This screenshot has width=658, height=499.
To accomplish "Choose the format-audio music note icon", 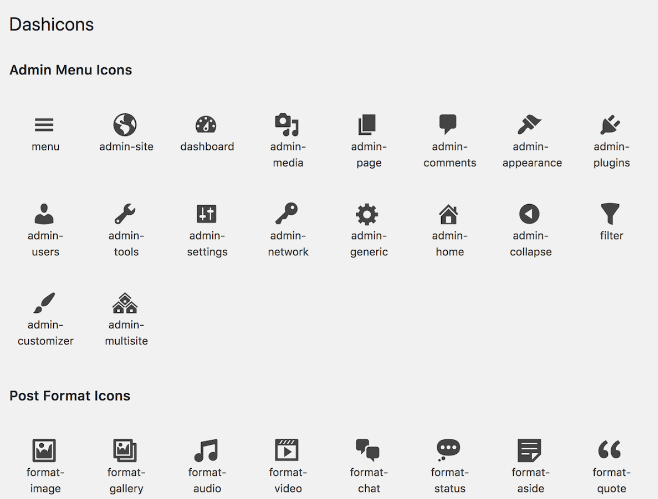I will coord(206,450).
